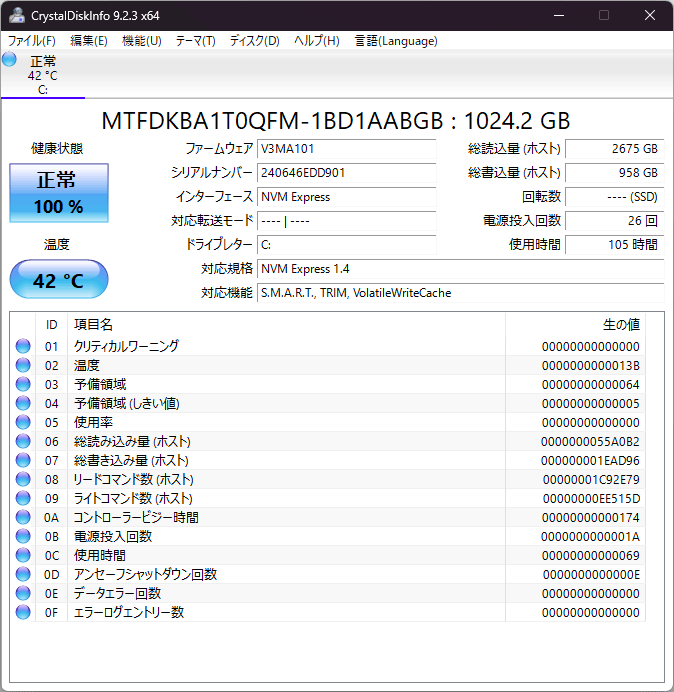The height and width of the screenshot is (692, 674).
Task: Open the 機能(U) menu
Action: pyautogui.click(x=141, y=41)
